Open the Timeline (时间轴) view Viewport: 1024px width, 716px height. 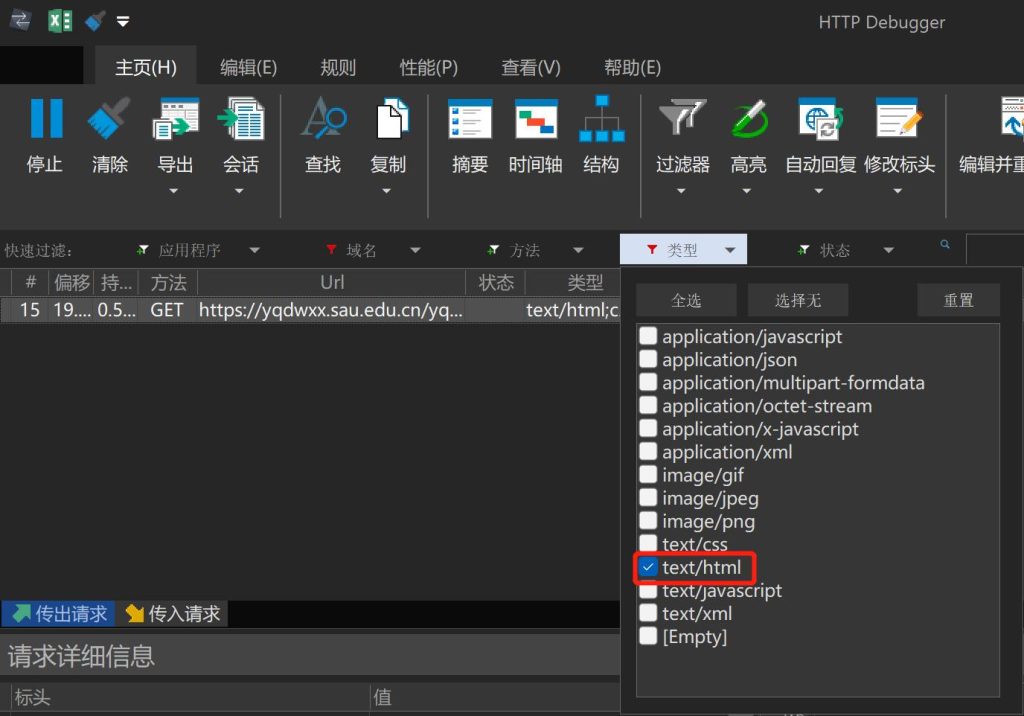535,120
